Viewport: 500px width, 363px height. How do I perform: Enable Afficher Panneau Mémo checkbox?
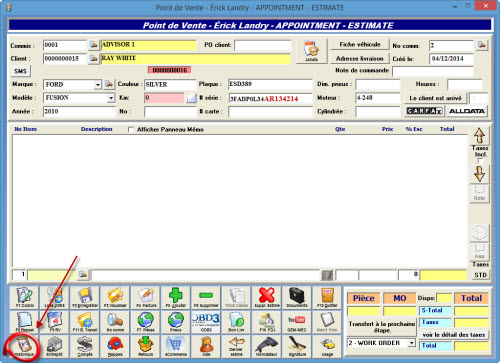131,129
